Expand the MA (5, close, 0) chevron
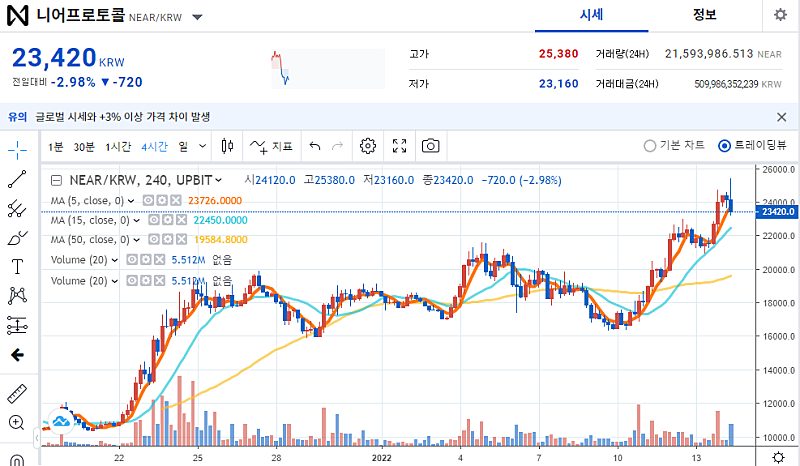The height and width of the screenshot is (466, 800). (131, 201)
